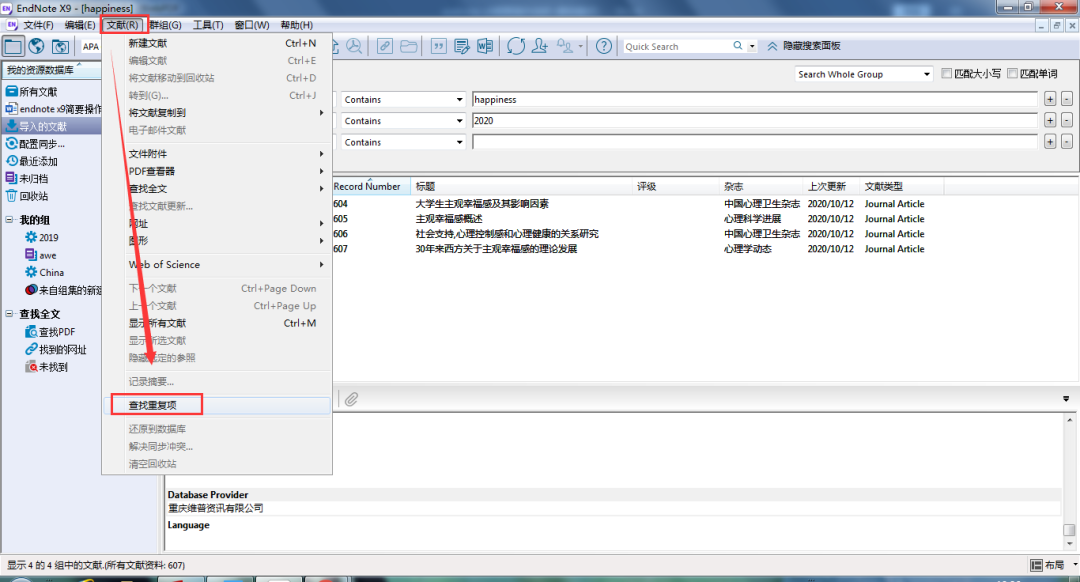Screen dimensions: 1080x582
Task: Select reference 大学生主观幸福感及其影响因素
Action: (x=482, y=204)
